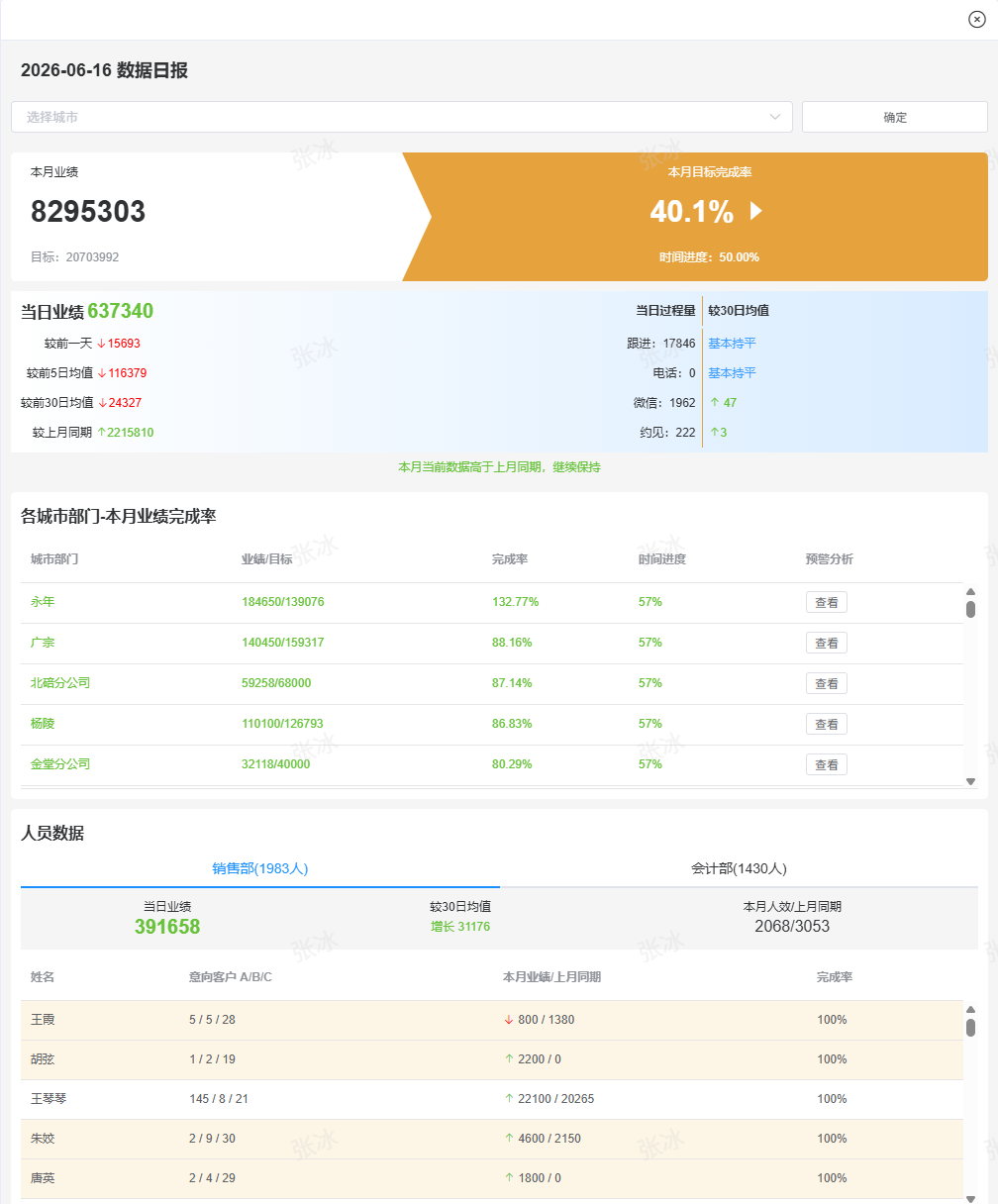998x1204 pixels.
Task: Click the down arrow beside 24327
Action: (x=101, y=403)
